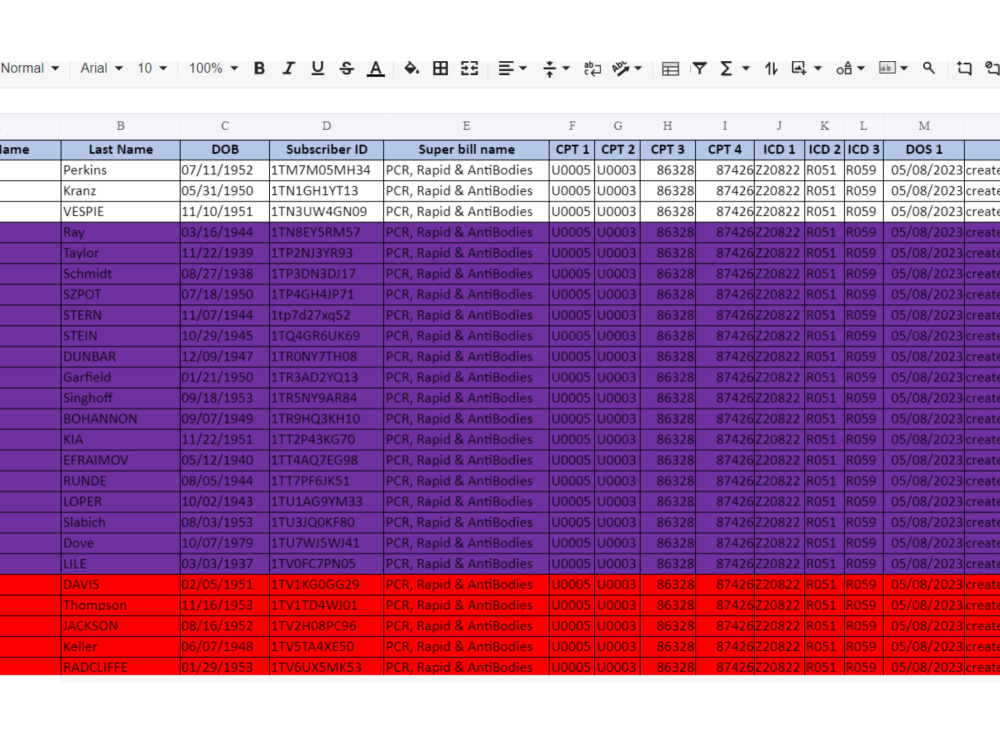This screenshot has height=750, width=1000.
Task: Select column E header
Action: 466,126
